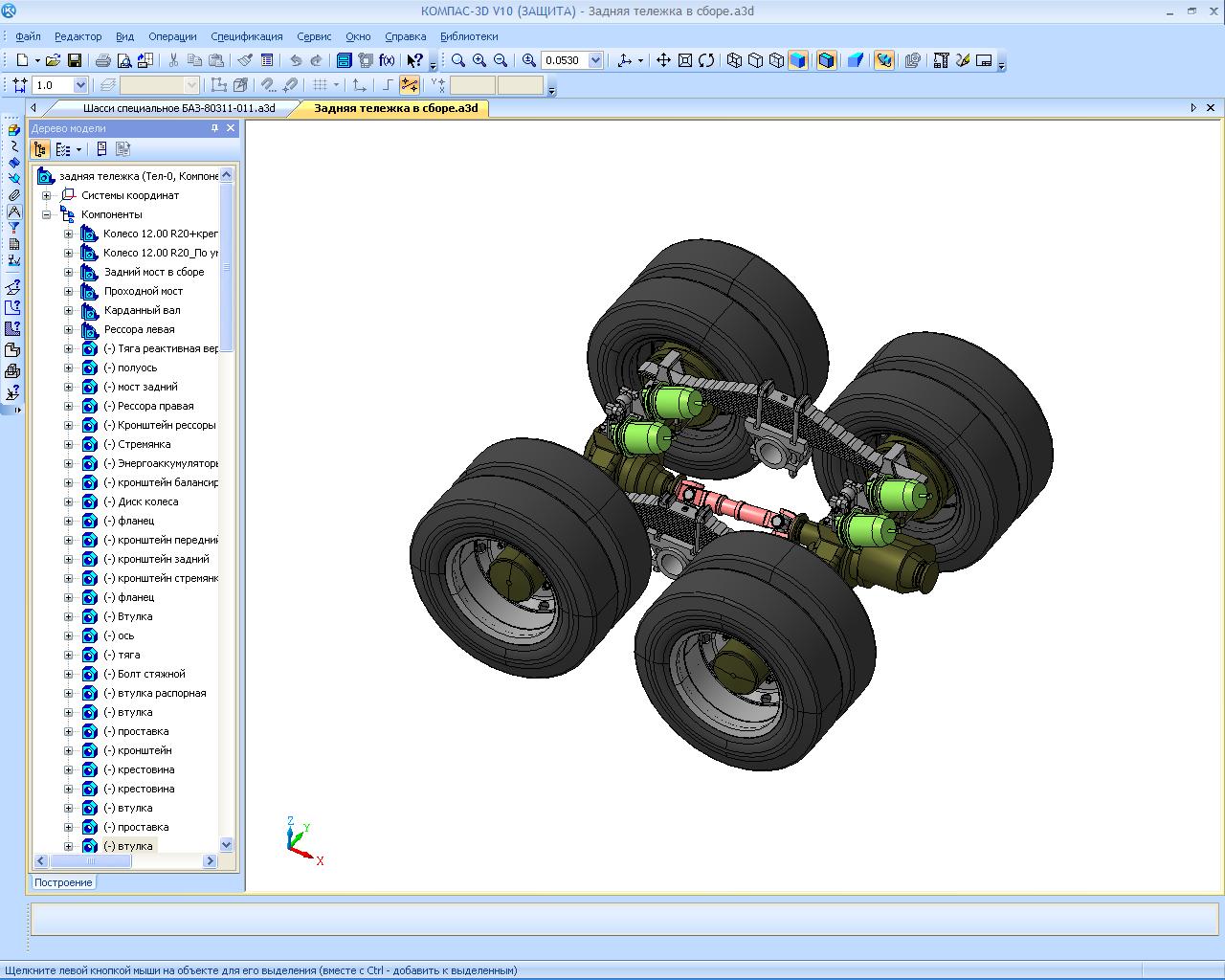1225x980 pixels.
Task: Select the wireframe display mode icon
Action: [734, 60]
